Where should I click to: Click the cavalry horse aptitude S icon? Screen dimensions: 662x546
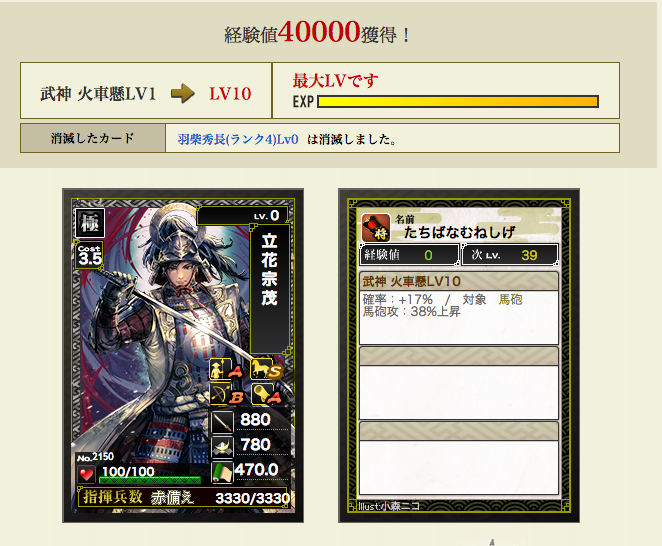coord(266,369)
